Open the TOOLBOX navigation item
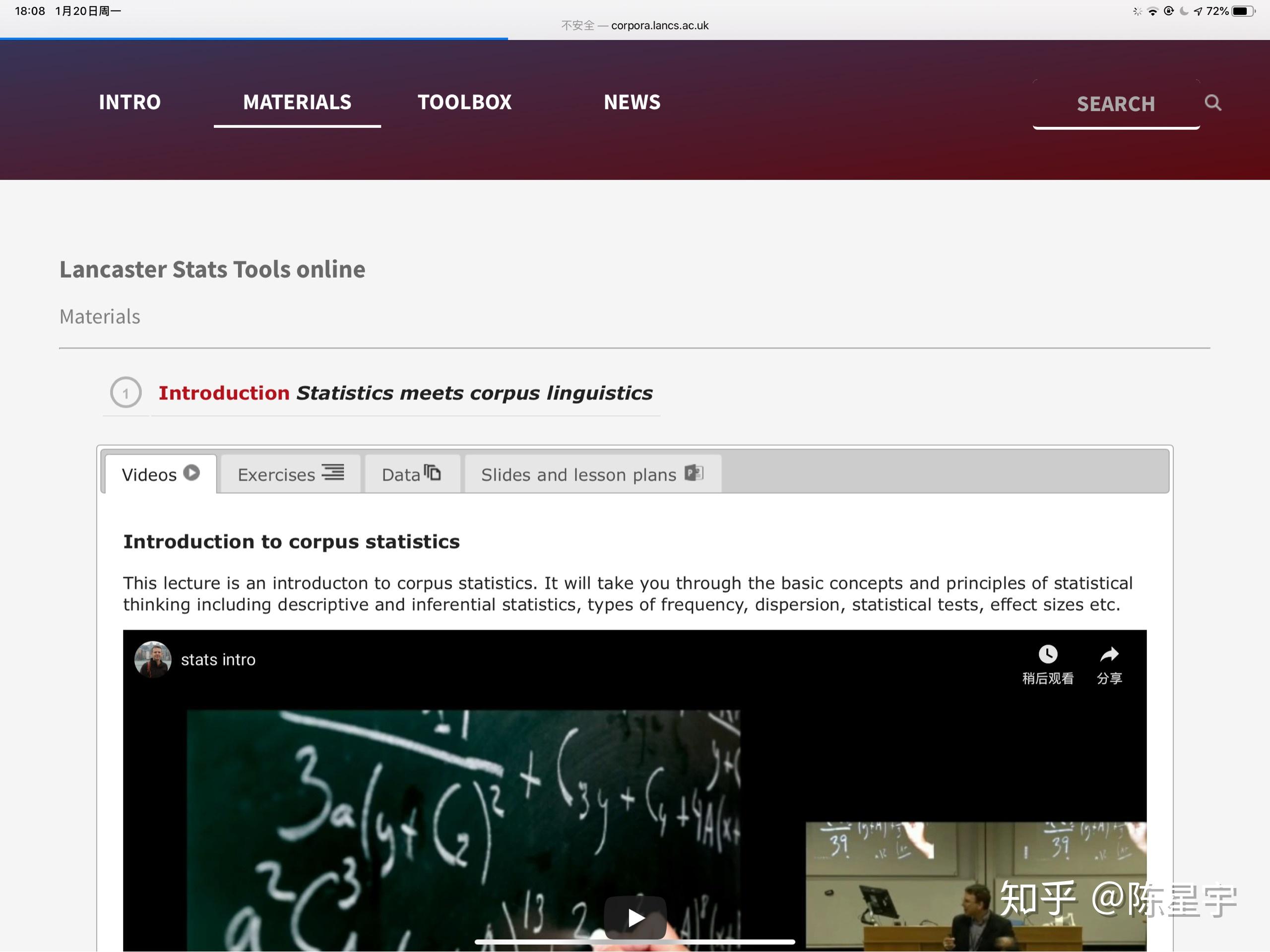The width and height of the screenshot is (1270, 952). click(464, 102)
